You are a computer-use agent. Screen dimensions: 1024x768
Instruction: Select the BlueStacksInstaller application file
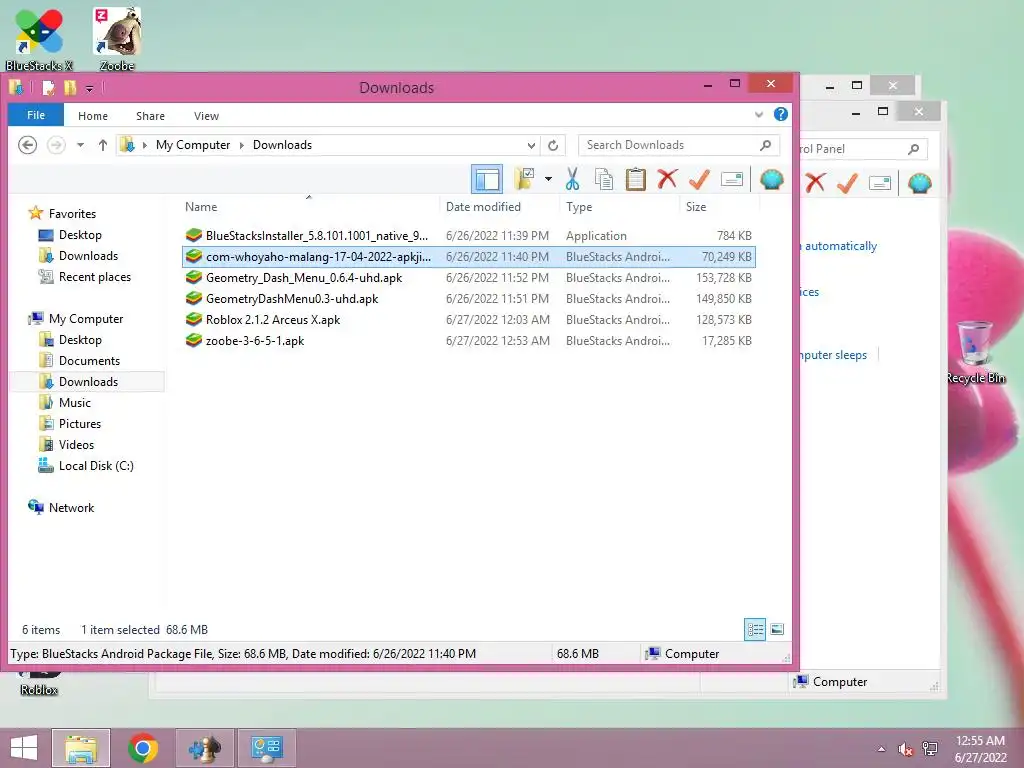(468, 236)
